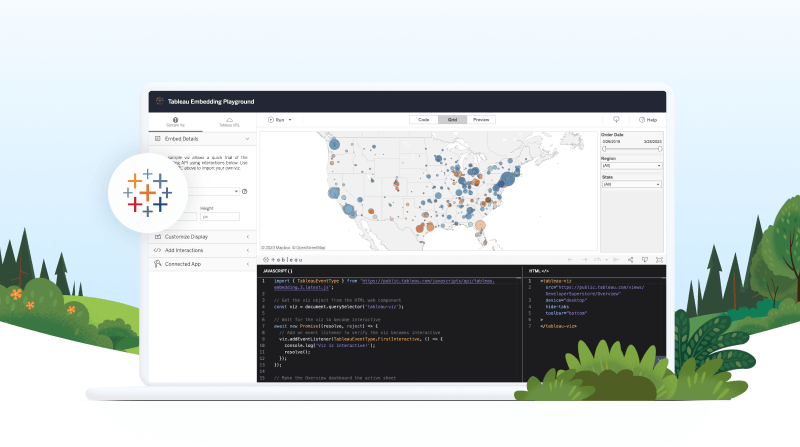Viewport: 800px width, 447px height.
Task: Switch to the Code view
Action: pos(423,119)
